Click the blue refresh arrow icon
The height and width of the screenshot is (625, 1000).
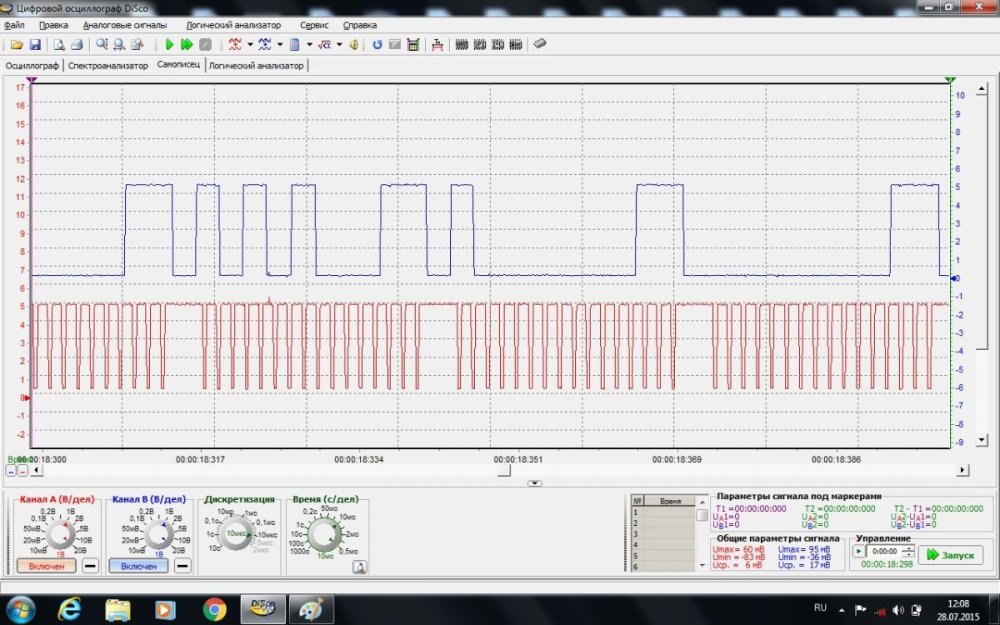pos(377,45)
